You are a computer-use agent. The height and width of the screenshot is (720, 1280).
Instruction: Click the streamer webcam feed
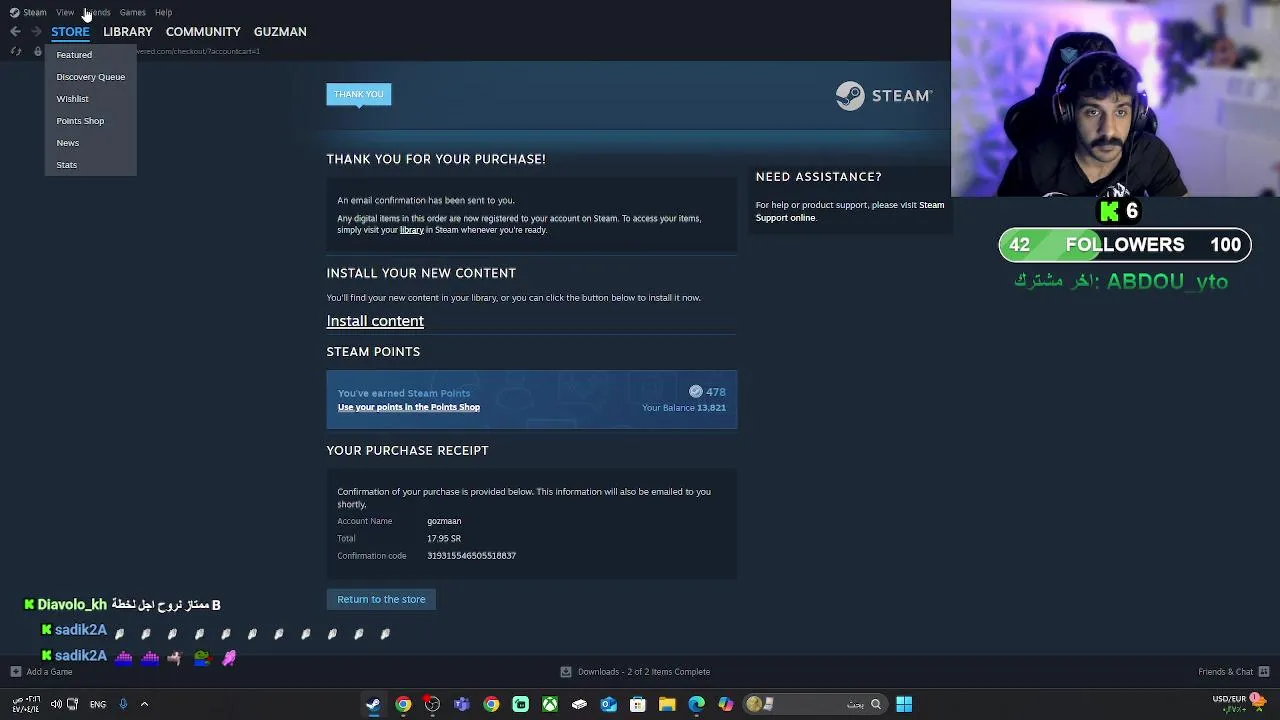click(1115, 98)
